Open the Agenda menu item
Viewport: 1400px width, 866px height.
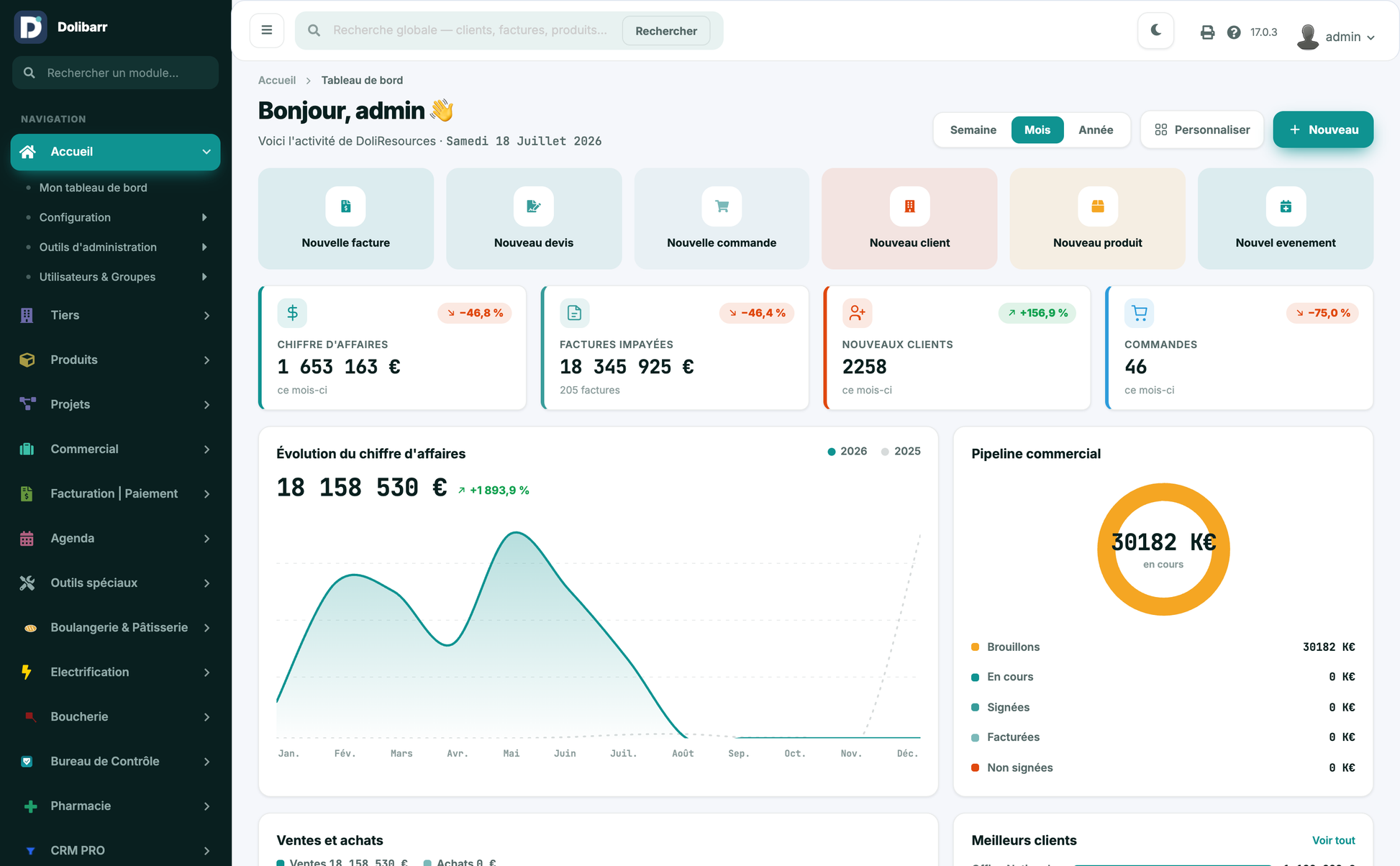115,538
